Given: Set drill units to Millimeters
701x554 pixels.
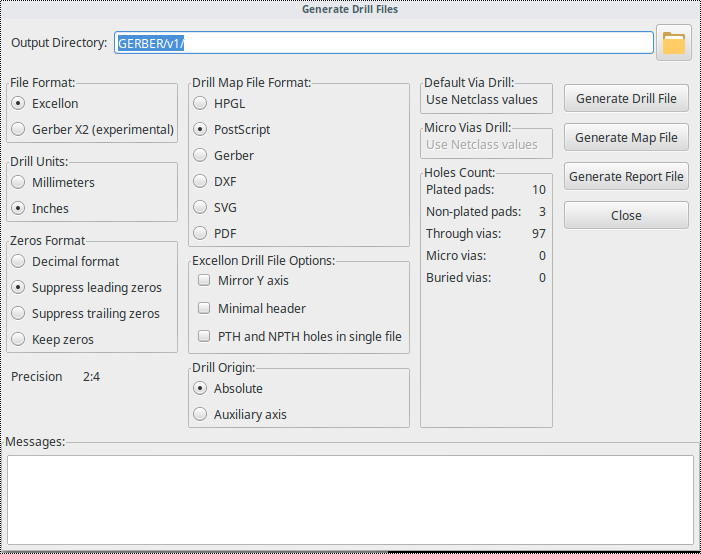Looking at the screenshot, I should (19, 183).
